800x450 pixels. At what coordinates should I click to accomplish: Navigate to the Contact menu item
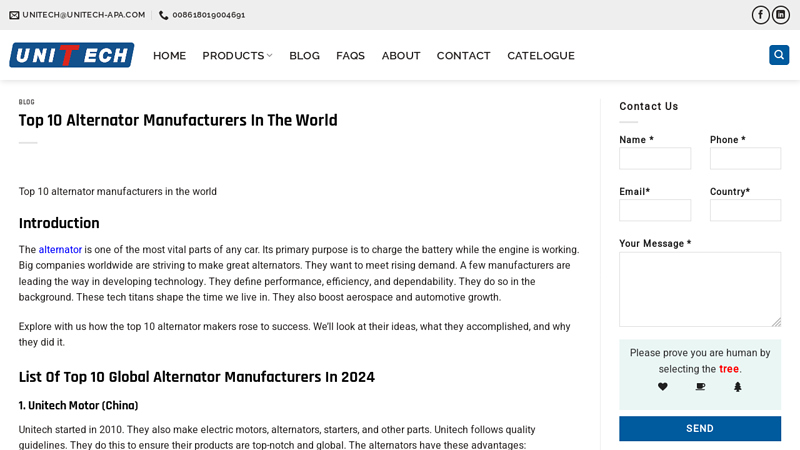(x=463, y=56)
